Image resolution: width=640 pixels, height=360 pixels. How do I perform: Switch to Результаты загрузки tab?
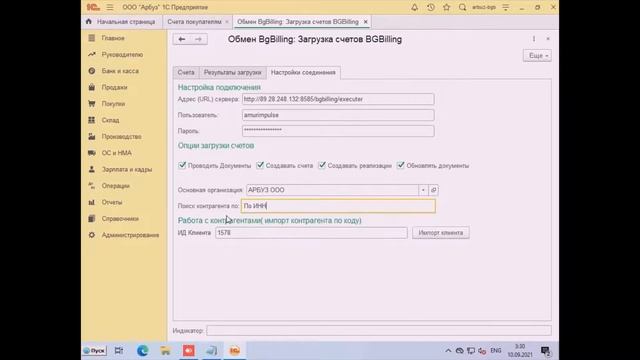232,72
